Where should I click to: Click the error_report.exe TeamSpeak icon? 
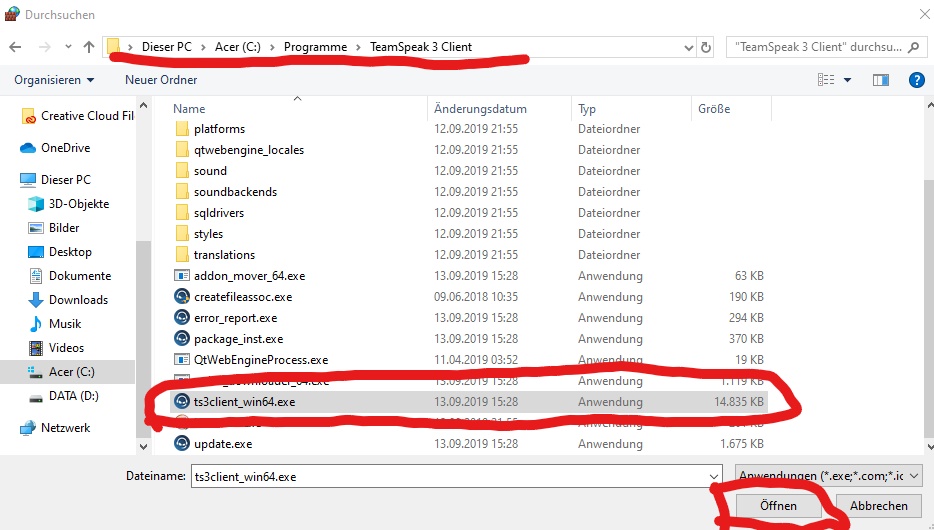(x=182, y=317)
